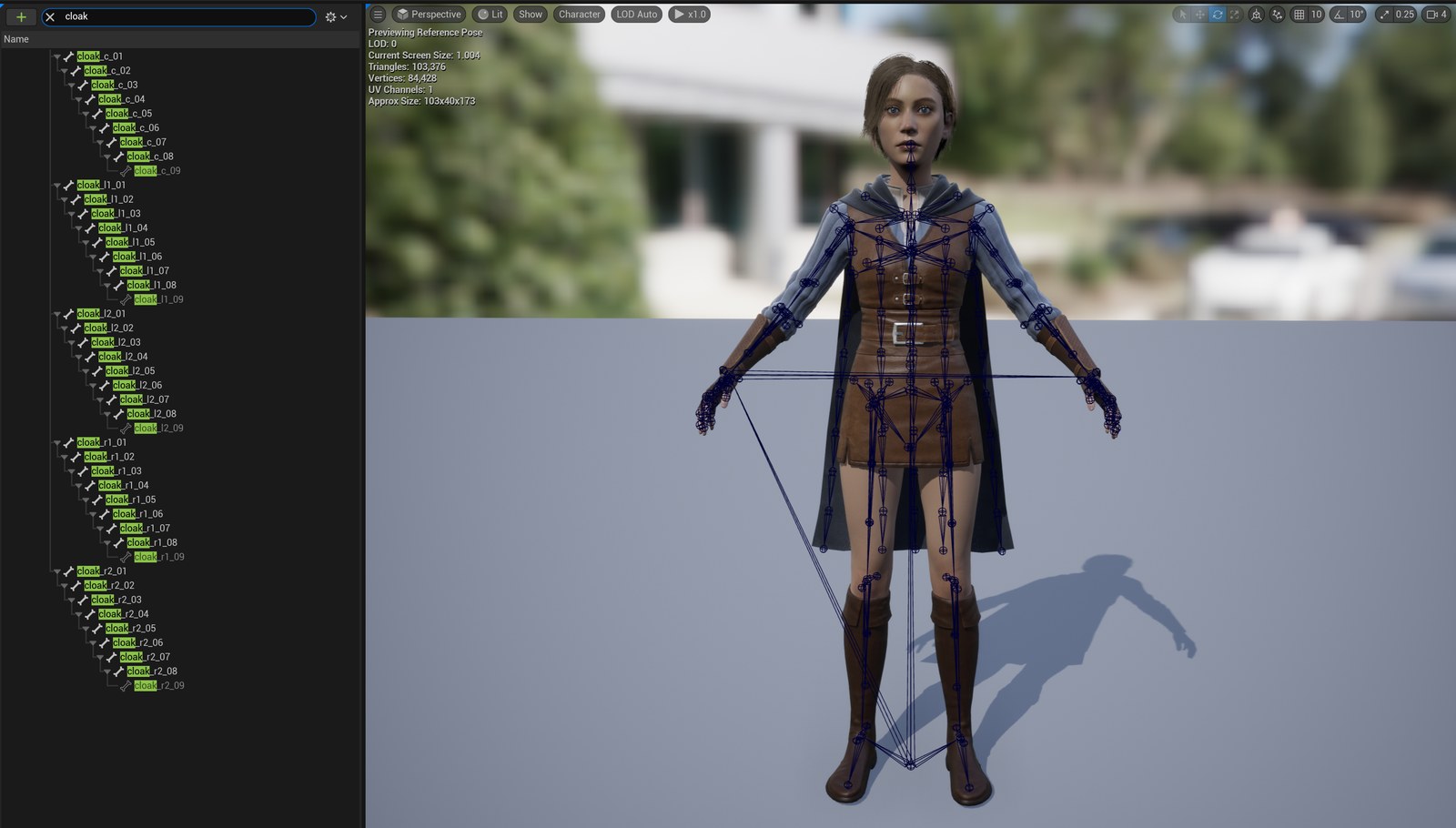Click the playback speed x1.0 button

[690, 15]
